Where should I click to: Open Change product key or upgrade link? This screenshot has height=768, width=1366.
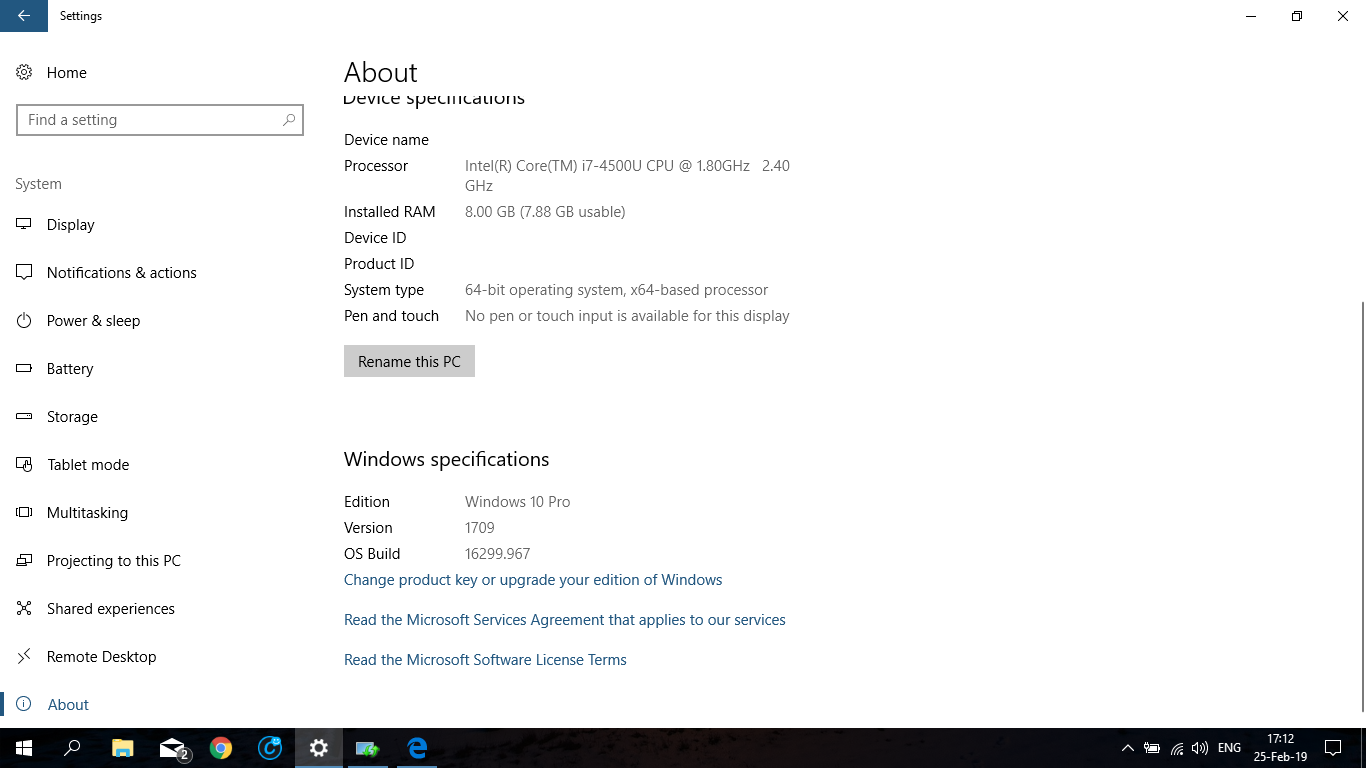[533, 580]
